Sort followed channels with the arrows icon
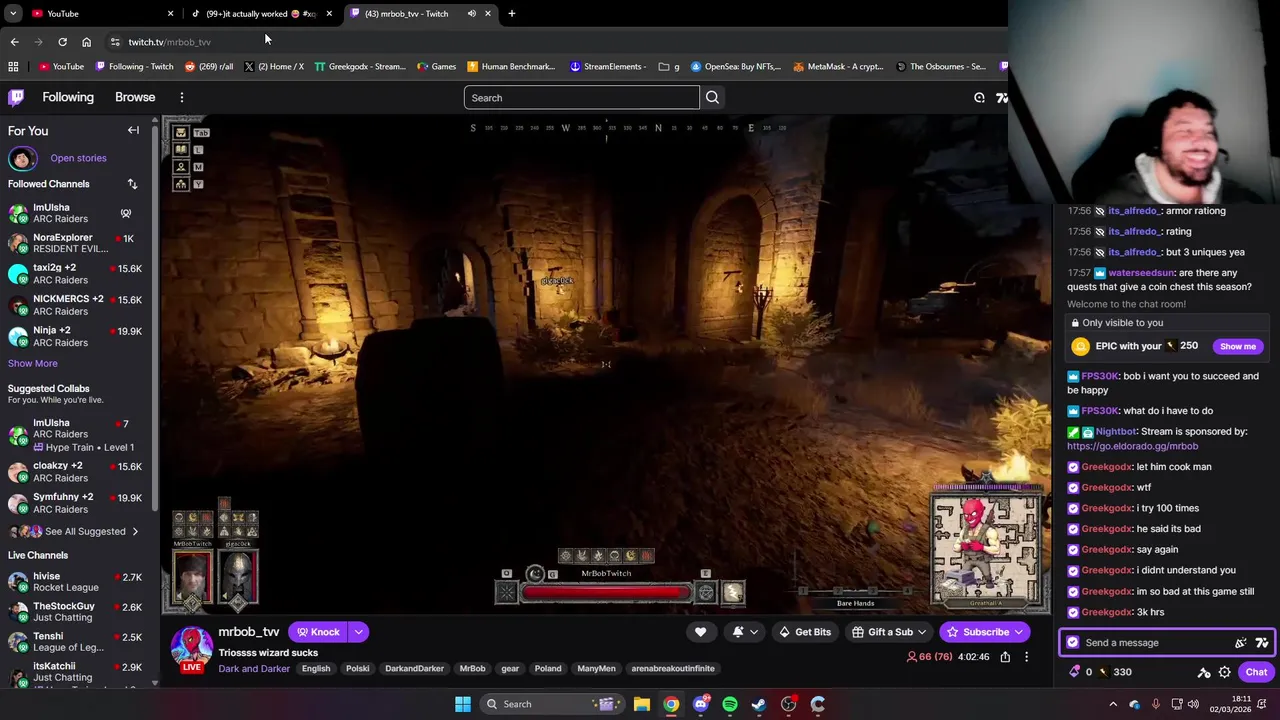Viewport: 1280px width, 720px height. click(132, 184)
